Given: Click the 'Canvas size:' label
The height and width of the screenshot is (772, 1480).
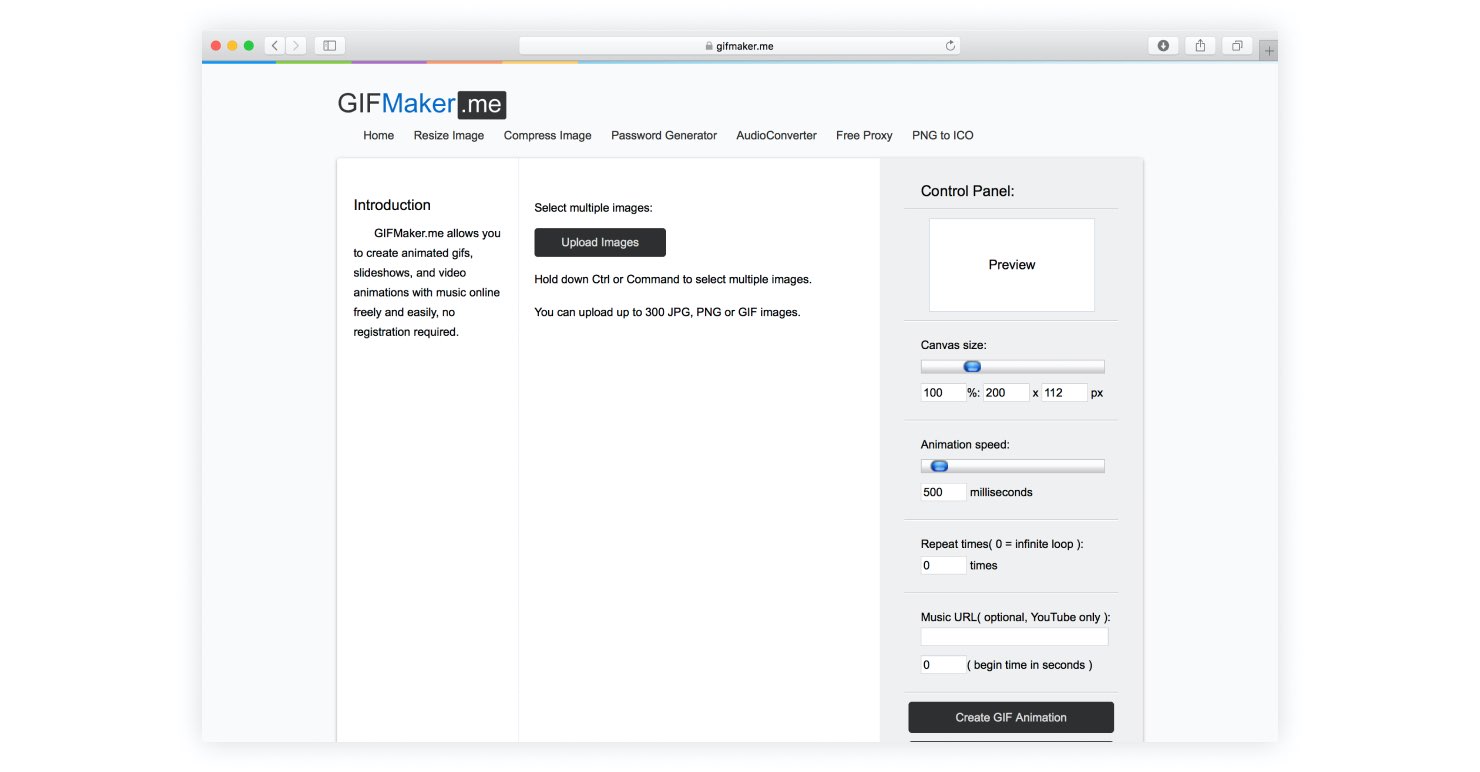Looking at the screenshot, I should point(954,345).
